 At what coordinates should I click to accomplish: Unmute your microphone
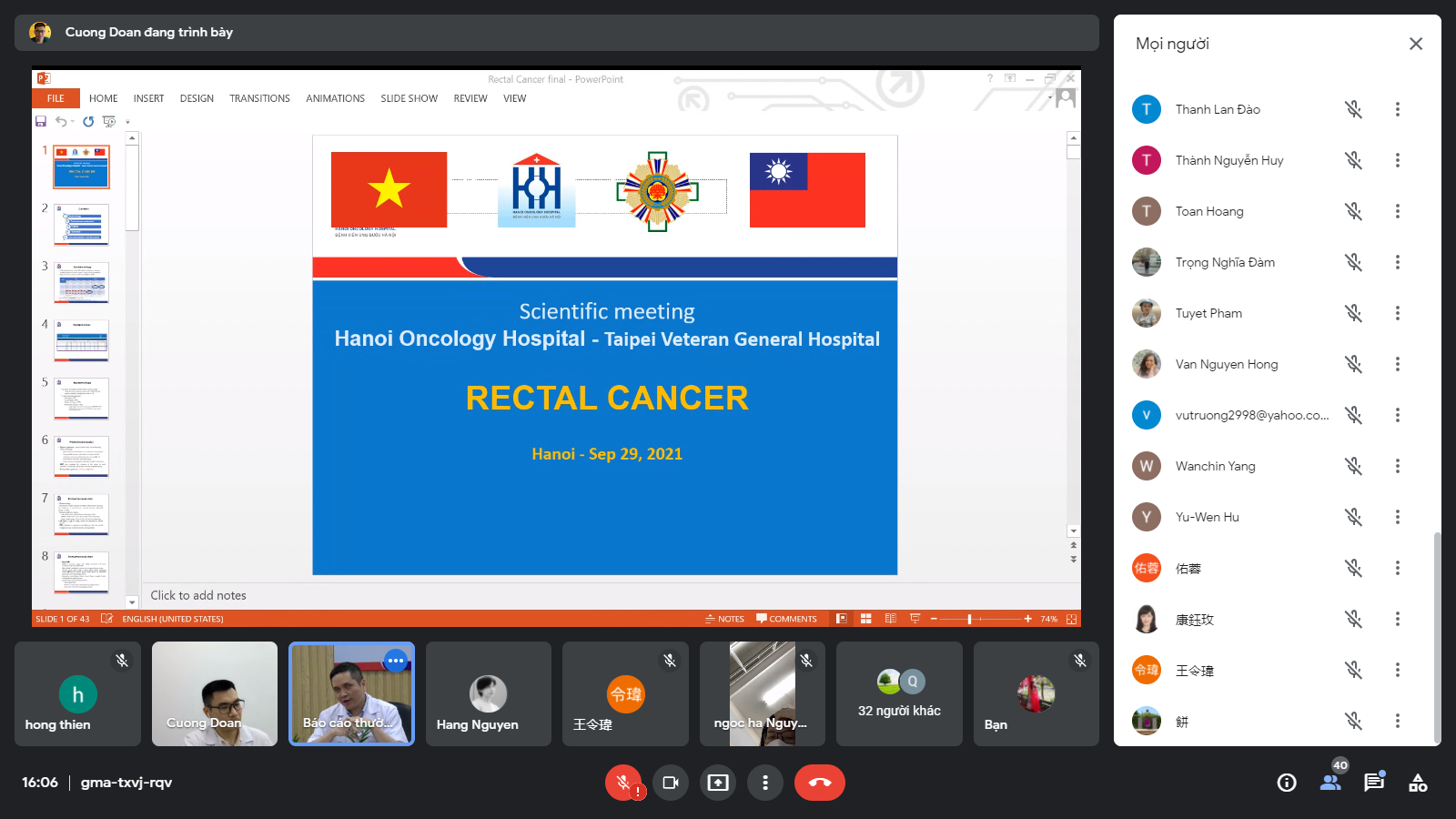[623, 783]
